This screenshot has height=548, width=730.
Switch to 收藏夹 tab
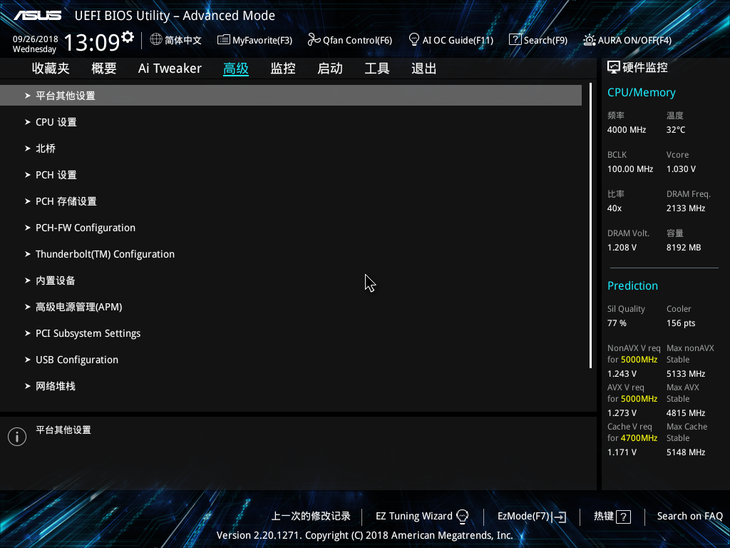point(50,68)
